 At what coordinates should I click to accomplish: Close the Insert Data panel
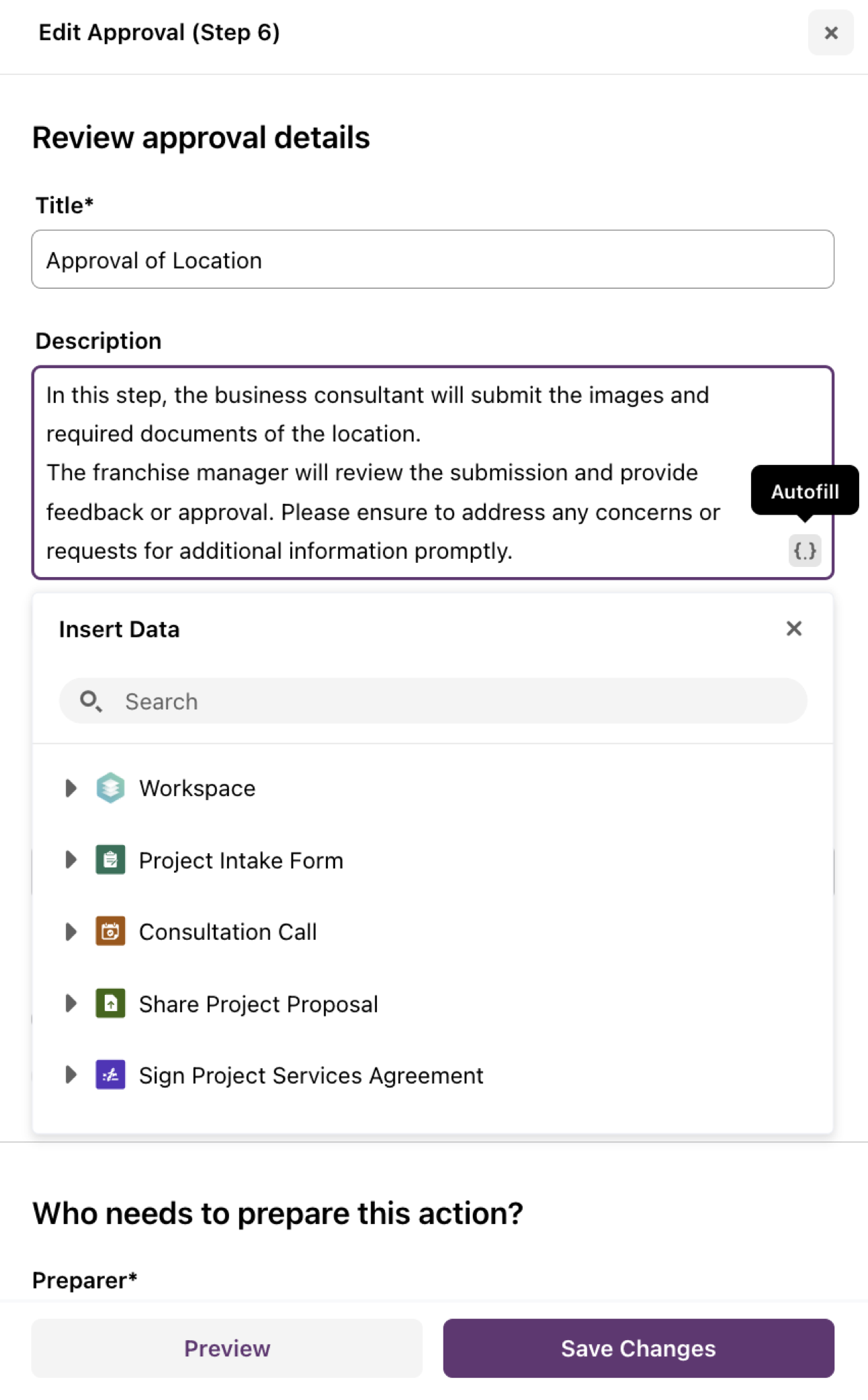point(794,629)
